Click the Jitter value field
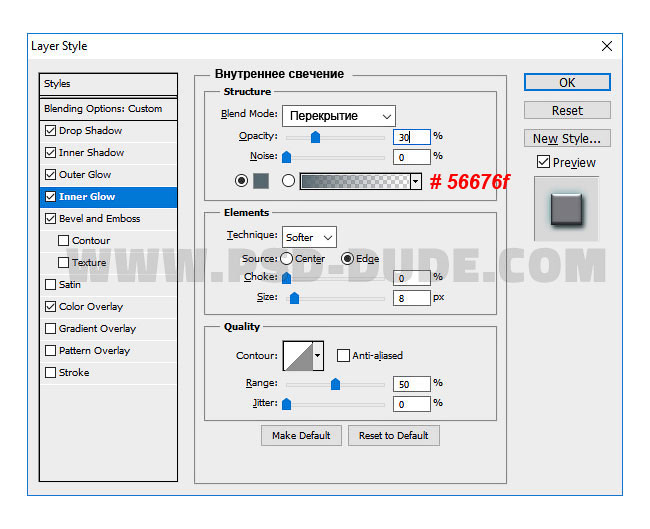This screenshot has height=529, width=650. click(412, 404)
